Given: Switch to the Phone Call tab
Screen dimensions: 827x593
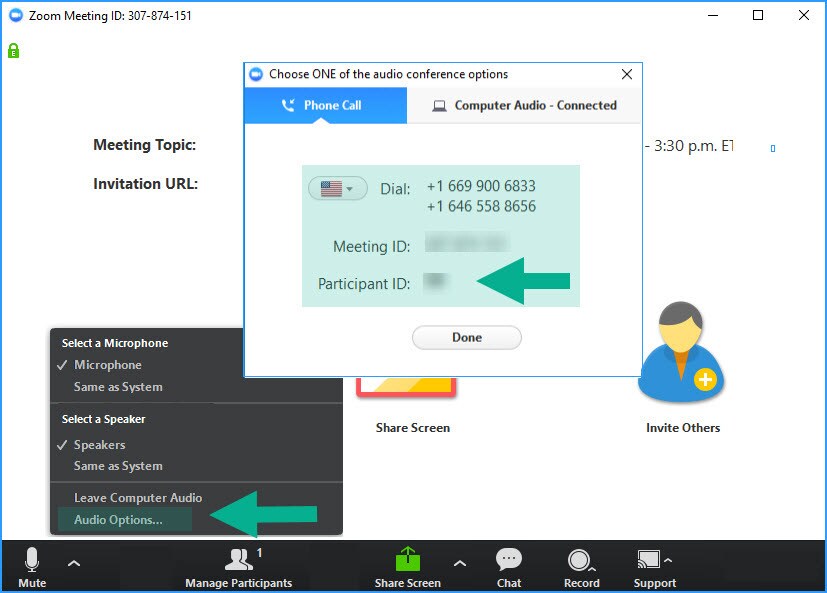Looking at the screenshot, I should coord(325,105).
